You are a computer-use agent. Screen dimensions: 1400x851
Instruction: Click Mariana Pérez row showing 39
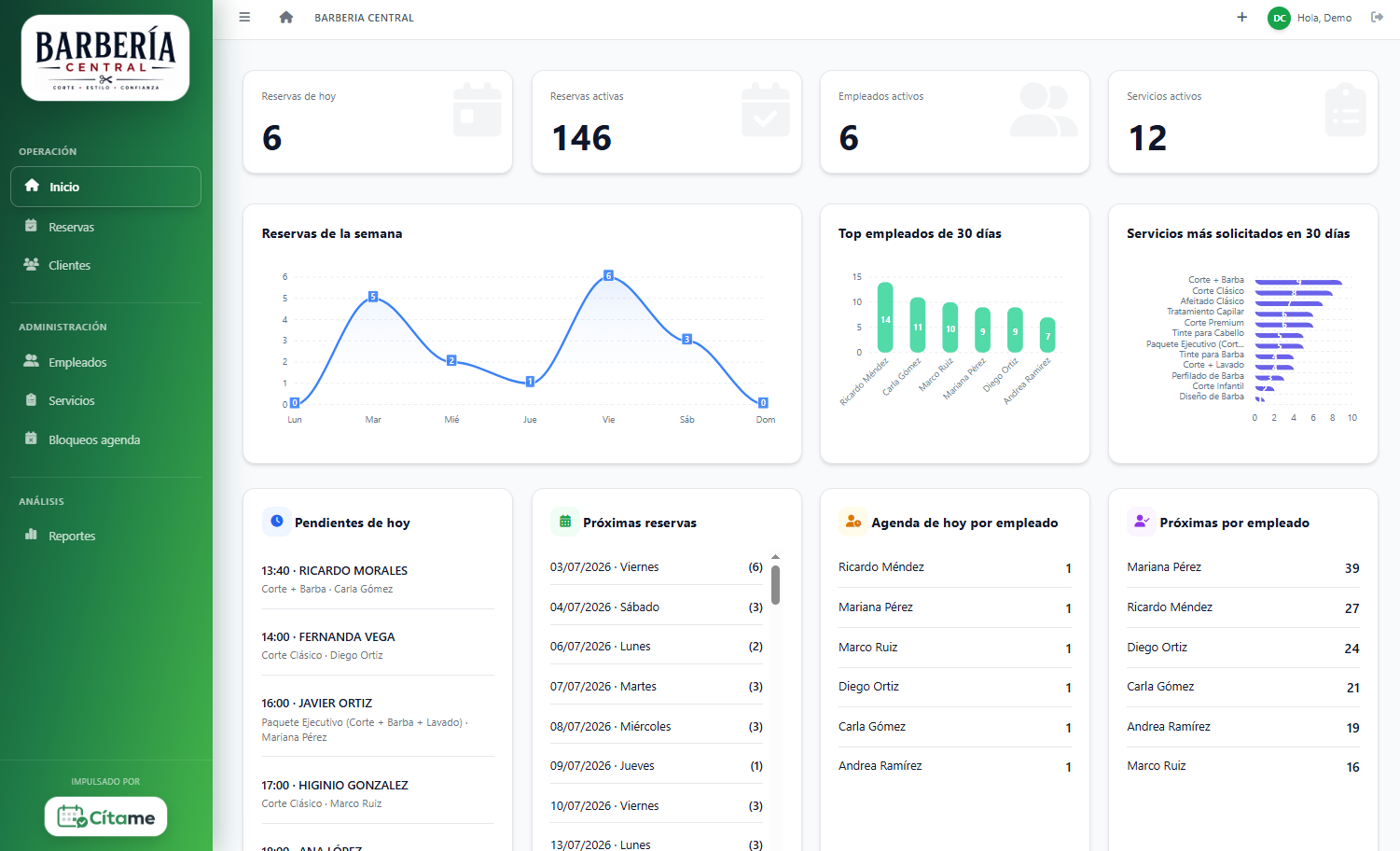1243,567
